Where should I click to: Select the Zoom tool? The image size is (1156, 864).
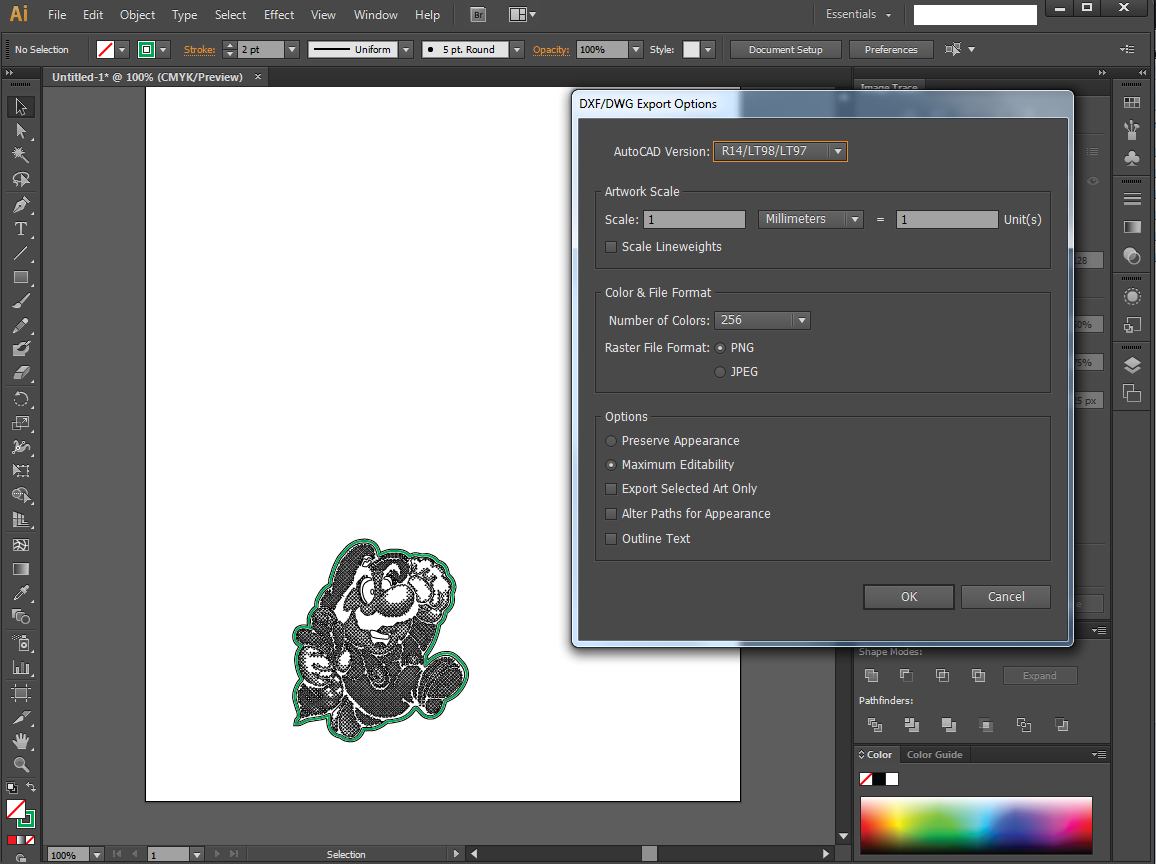point(21,764)
